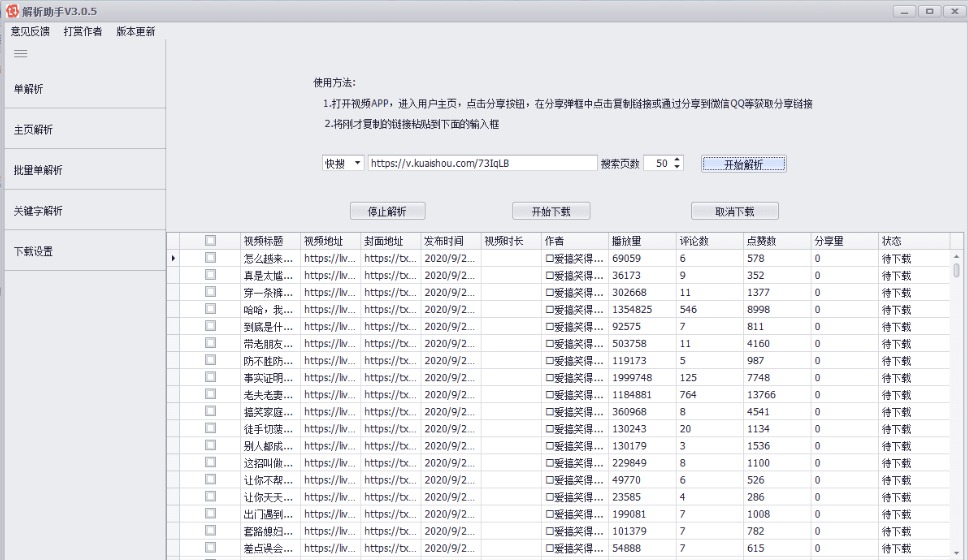Select the likes cell showing 4160
Viewport: 968px width, 560px height.
[777, 343]
